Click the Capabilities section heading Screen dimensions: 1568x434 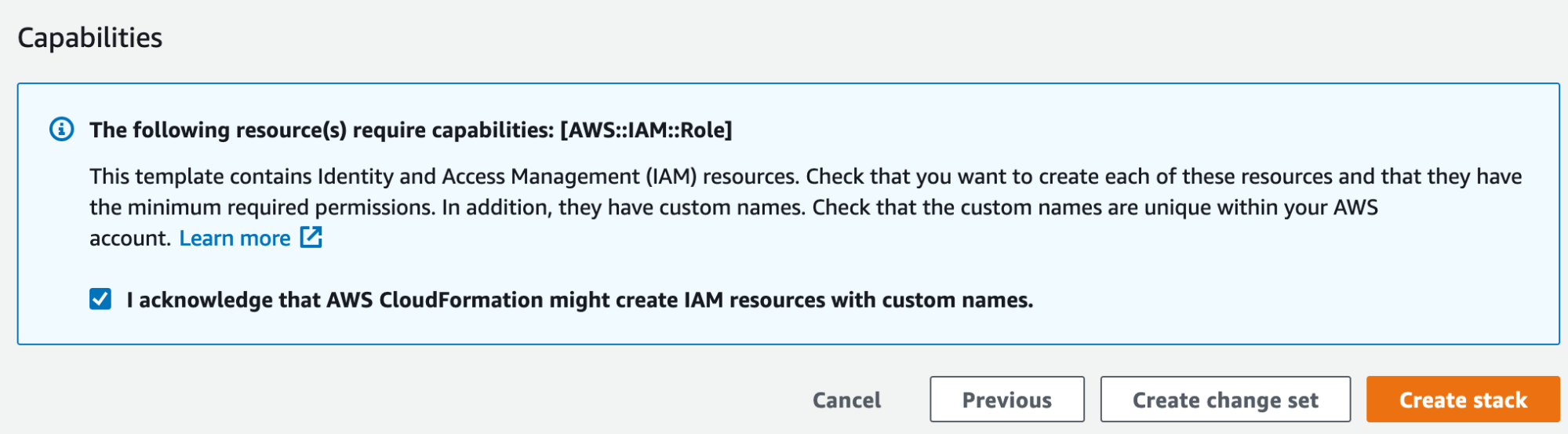pos(90,38)
